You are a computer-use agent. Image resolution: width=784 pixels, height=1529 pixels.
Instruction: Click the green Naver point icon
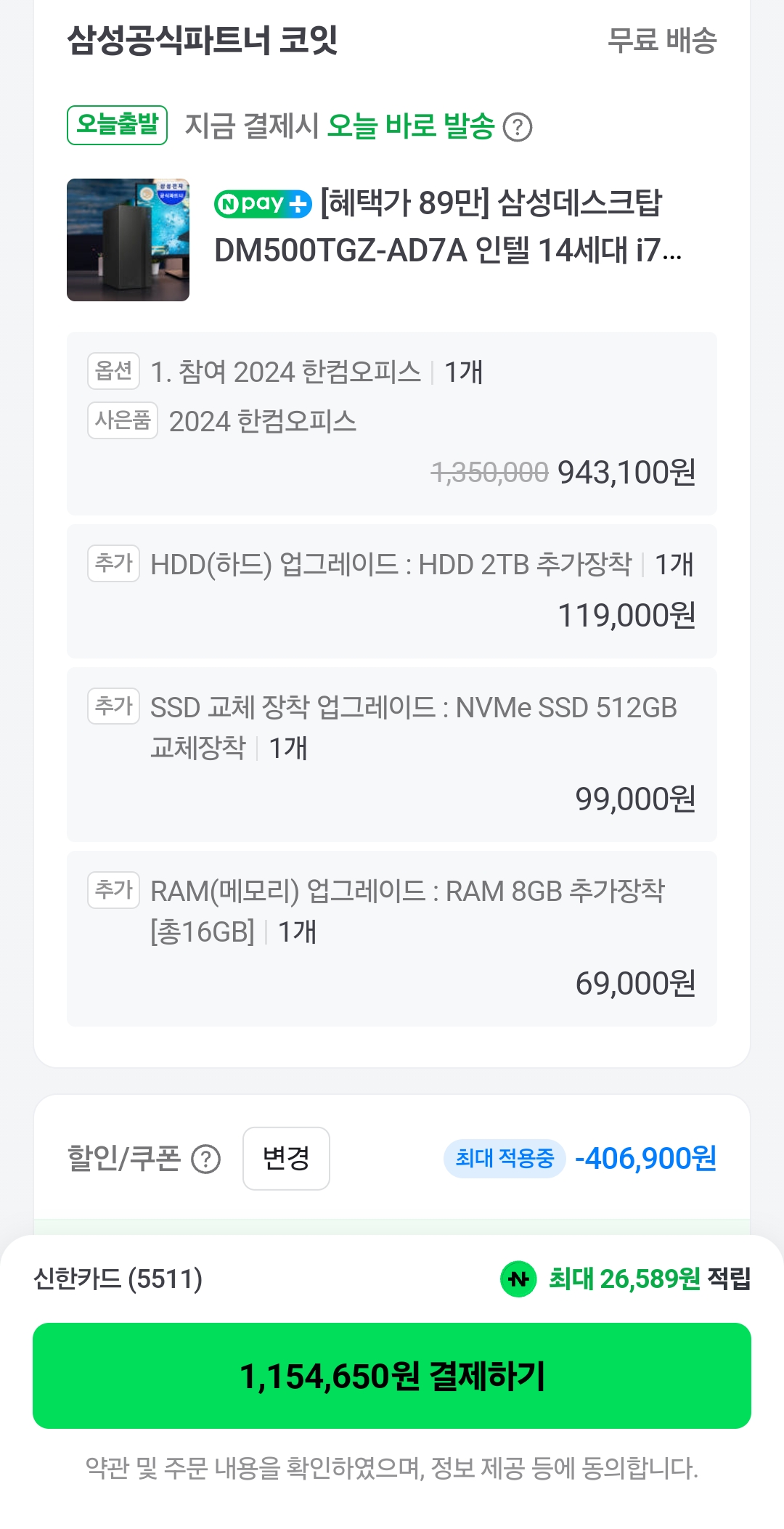[x=518, y=1279]
